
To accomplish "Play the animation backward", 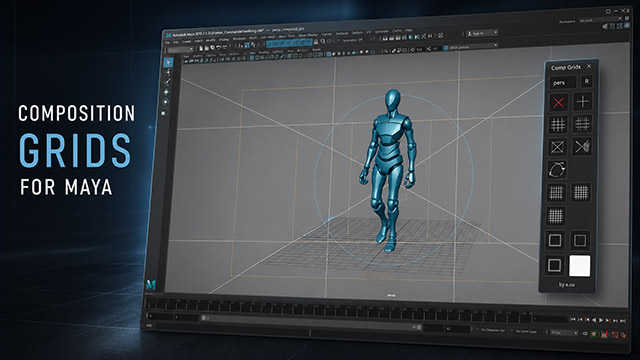I will [594, 320].
